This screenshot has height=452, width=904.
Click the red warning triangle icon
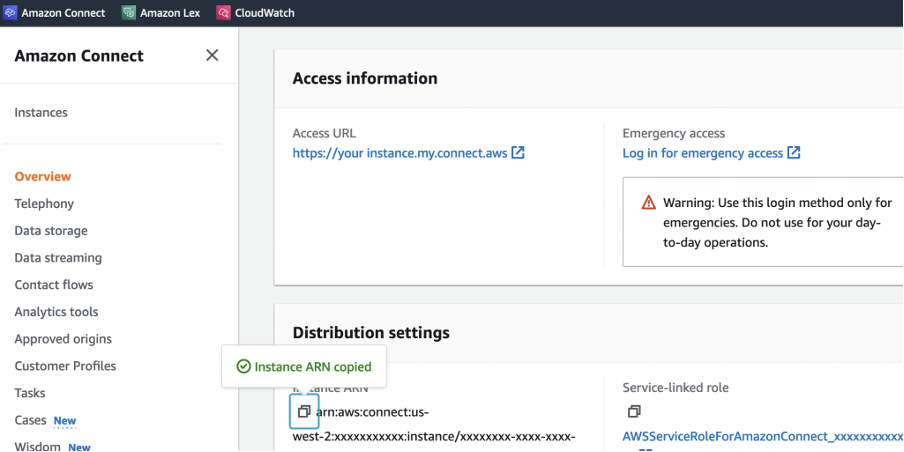pyautogui.click(x=649, y=203)
